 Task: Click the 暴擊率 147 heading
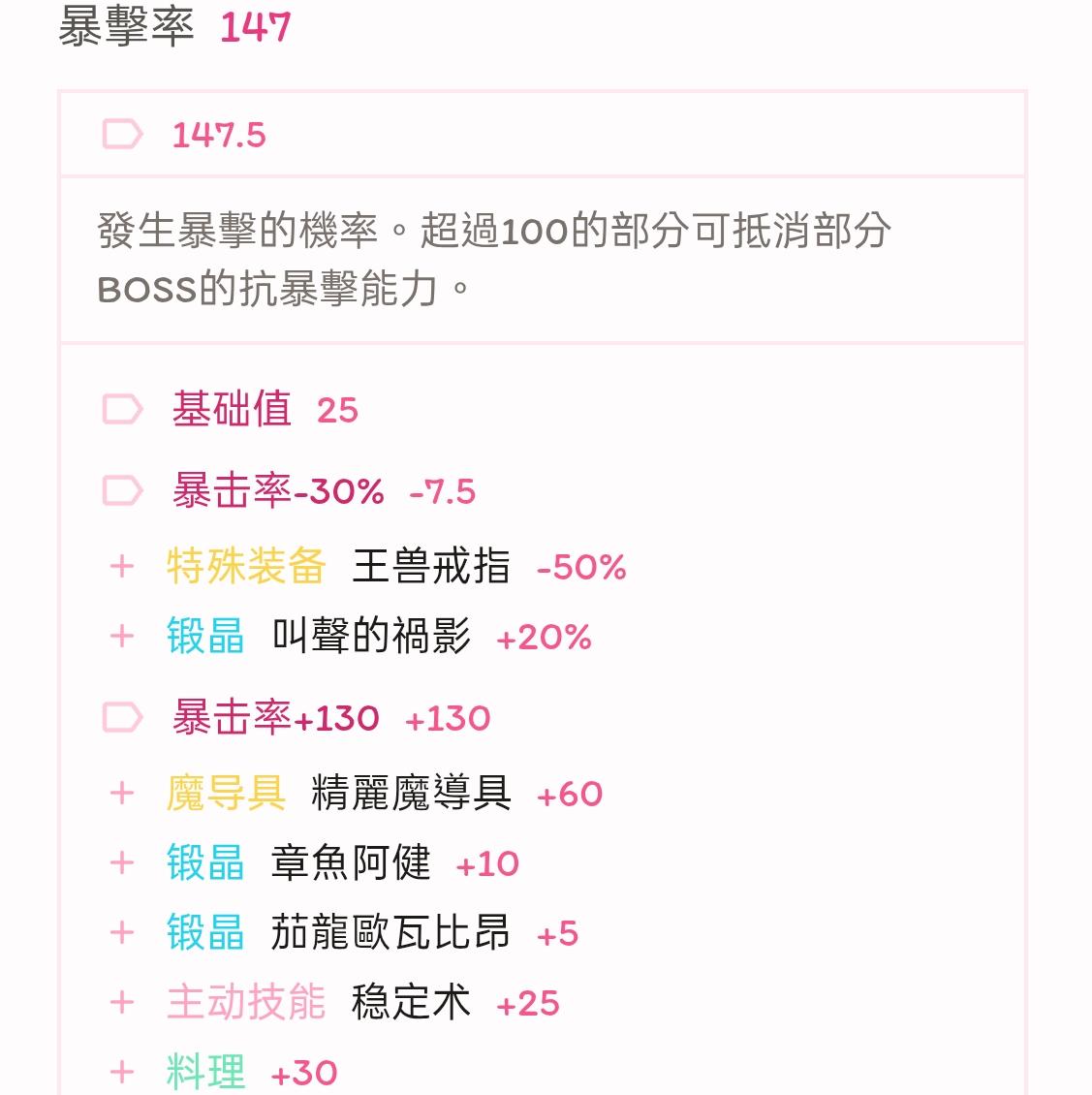[174, 27]
